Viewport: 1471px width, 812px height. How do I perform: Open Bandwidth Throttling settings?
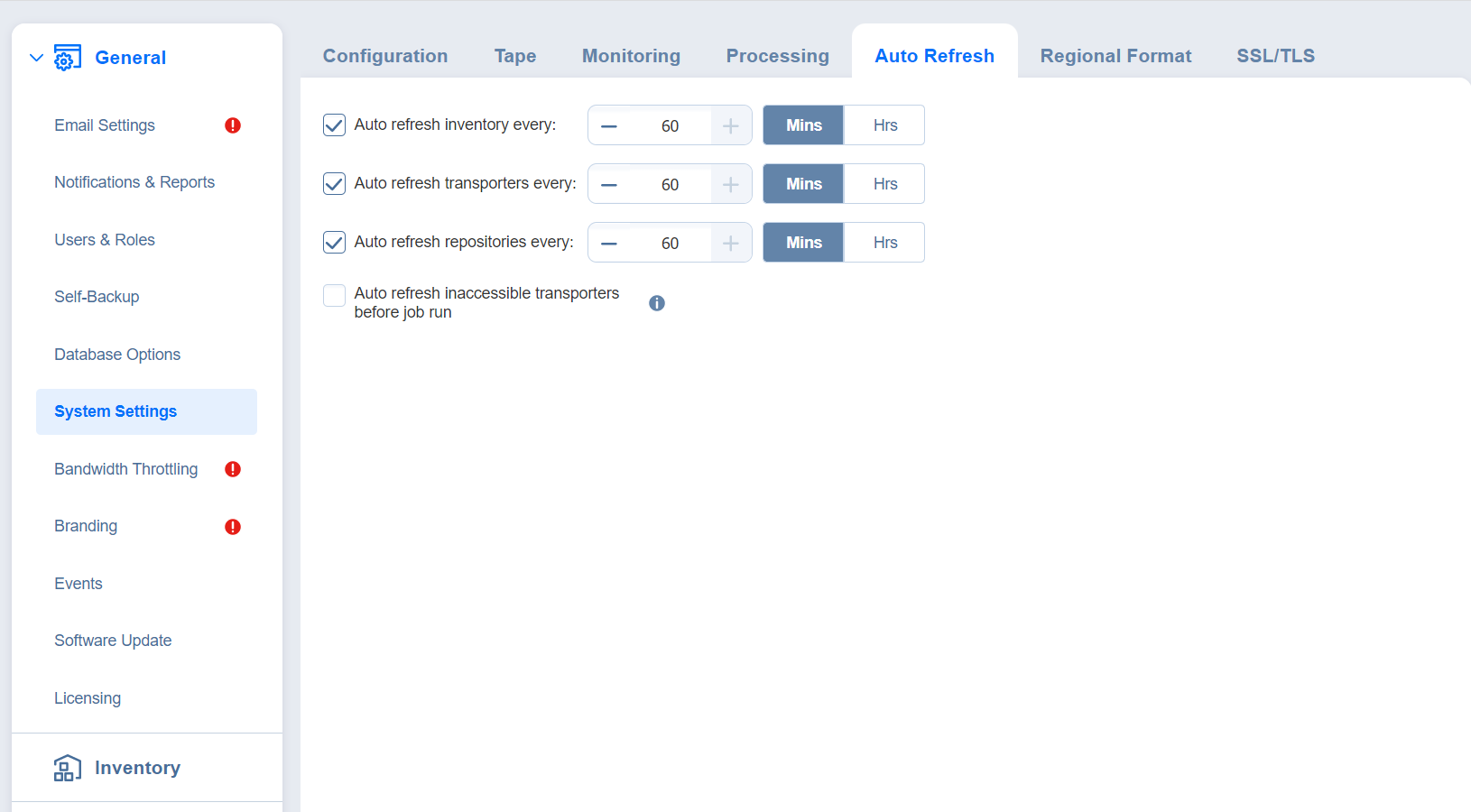pos(125,469)
